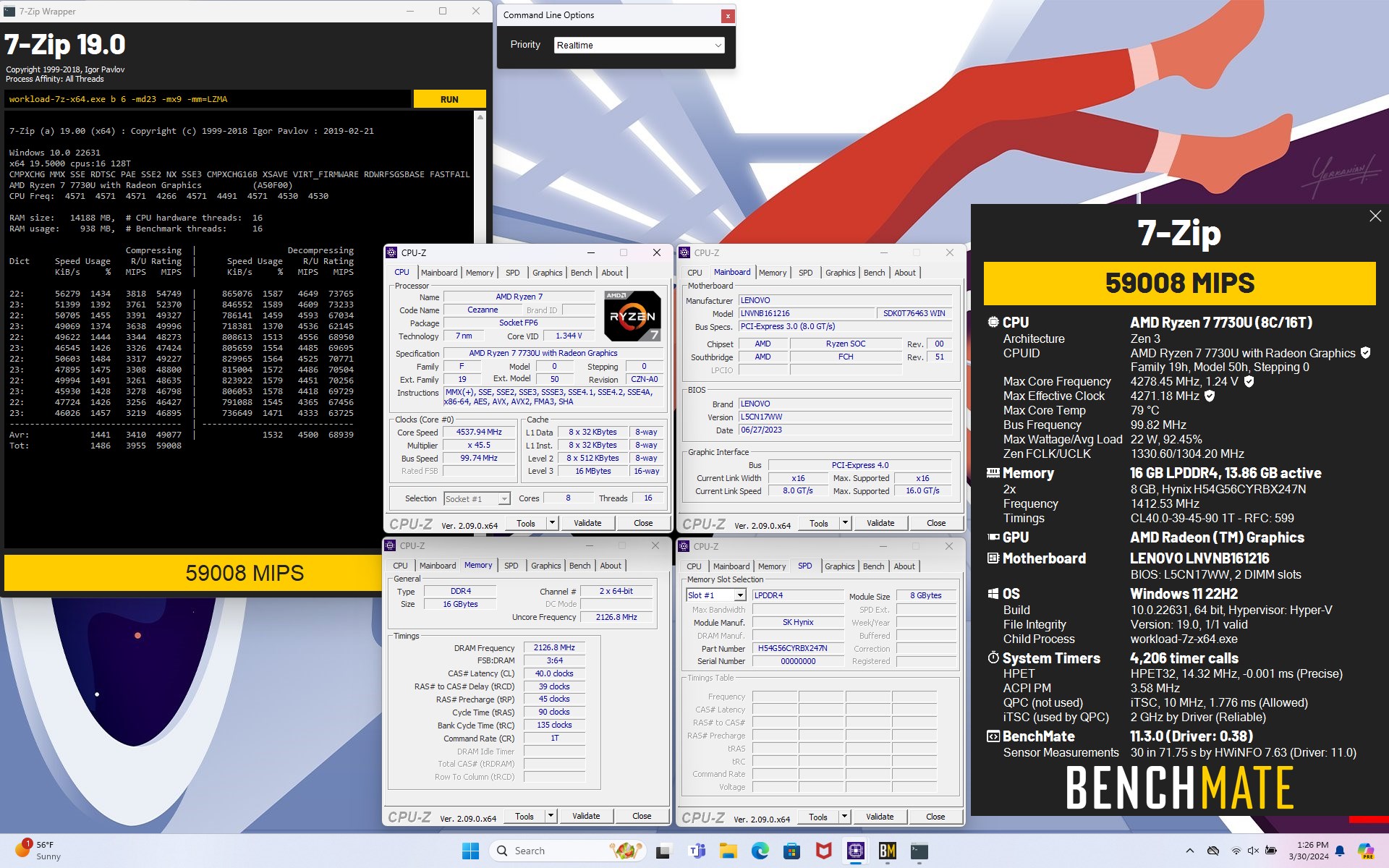Click the GPU card icon in BenchMate panel
The width and height of the screenshot is (1389, 868).
pos(993,537)
